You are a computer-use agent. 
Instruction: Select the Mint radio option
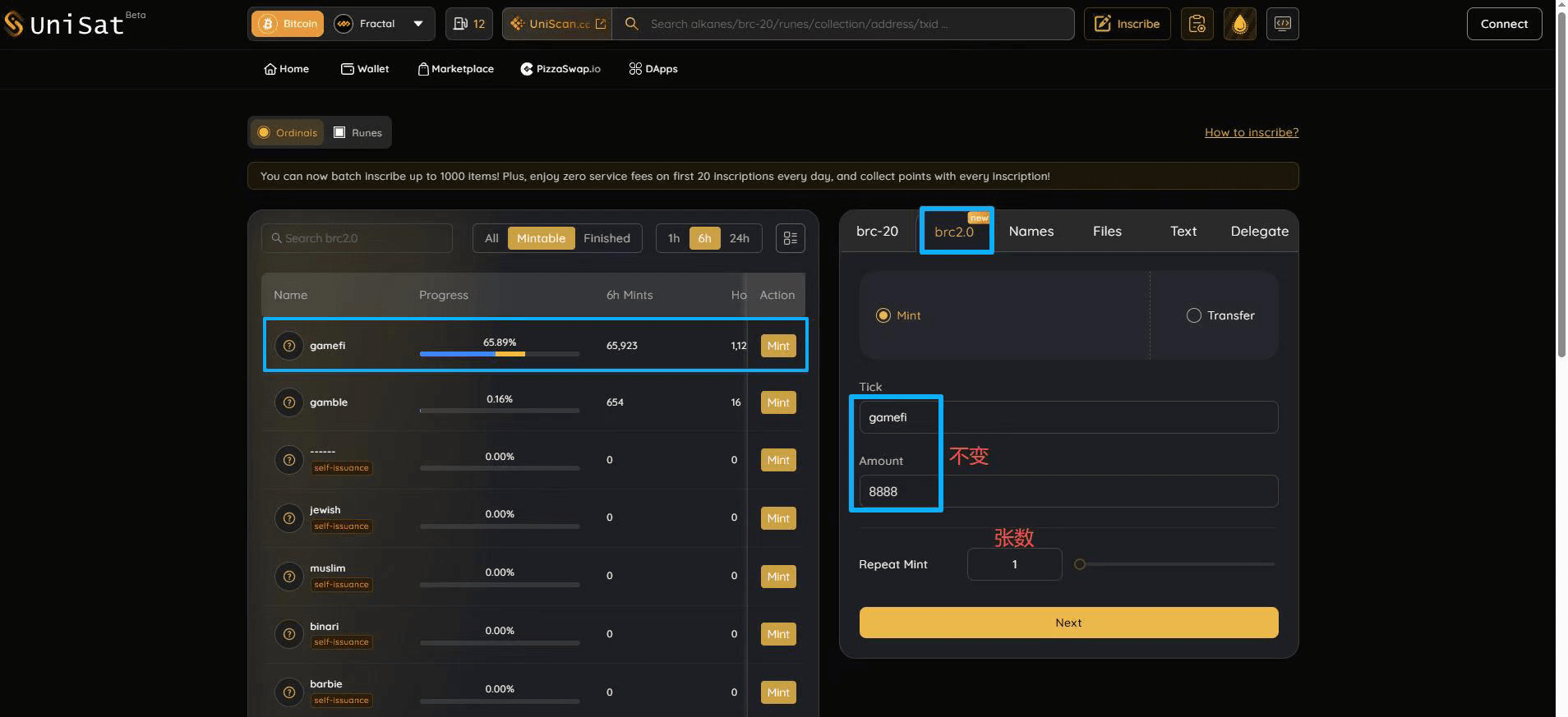coord(883,315)
